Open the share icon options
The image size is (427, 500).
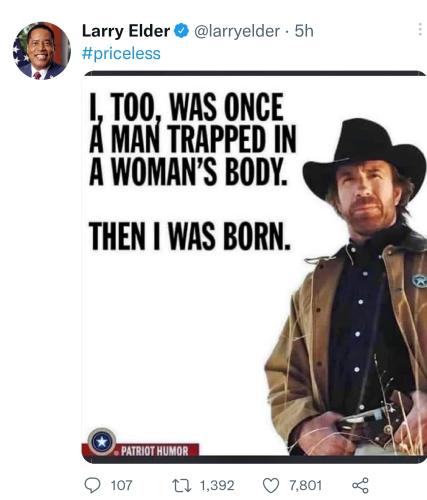coord(361,485)
